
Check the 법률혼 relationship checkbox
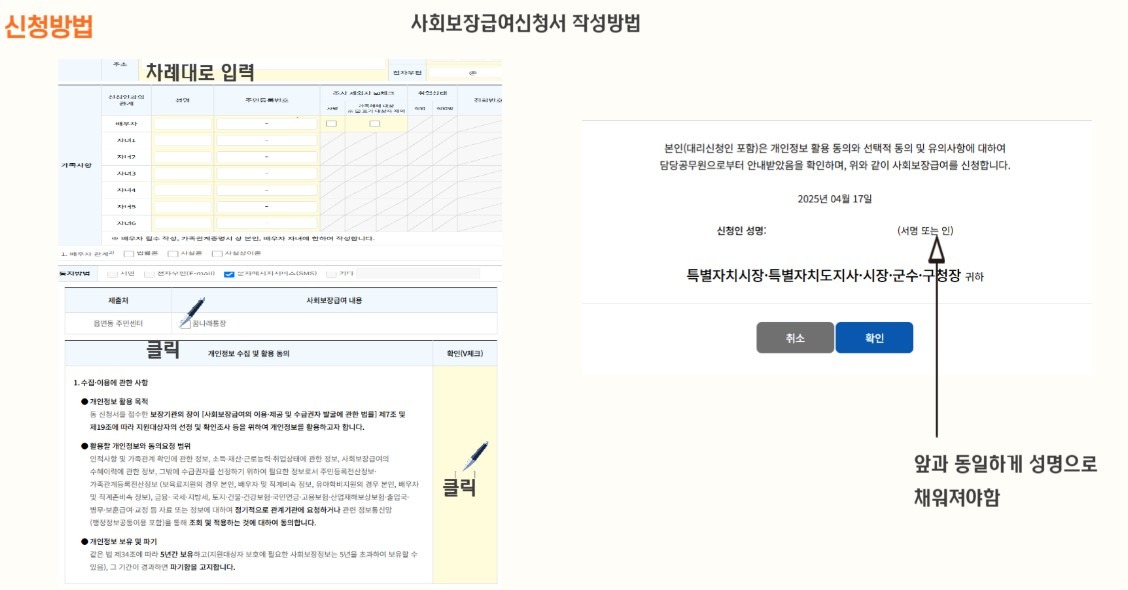128,253
